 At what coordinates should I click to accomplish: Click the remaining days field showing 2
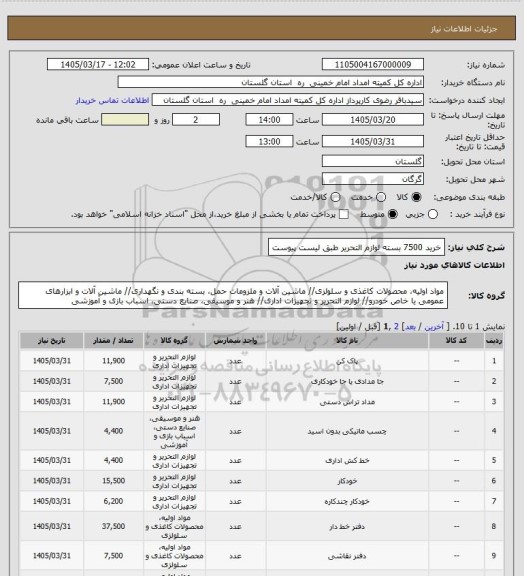point(196,120)
